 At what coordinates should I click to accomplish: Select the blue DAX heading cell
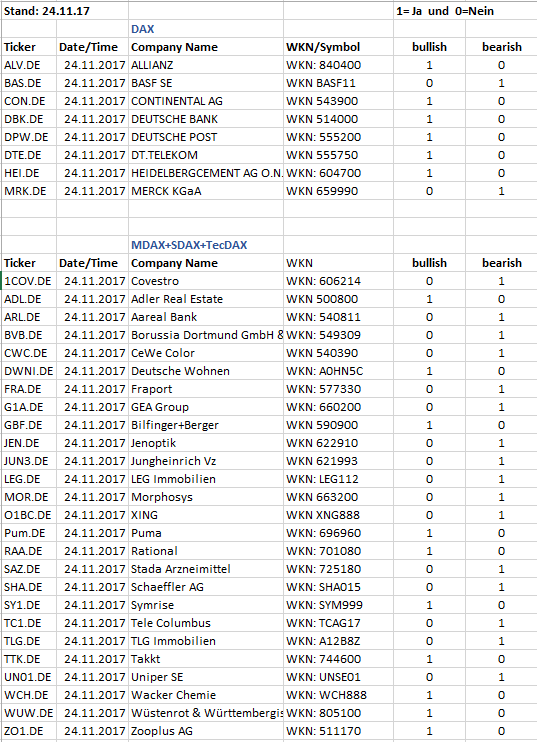pyautogui.click(x=206, y=29)
